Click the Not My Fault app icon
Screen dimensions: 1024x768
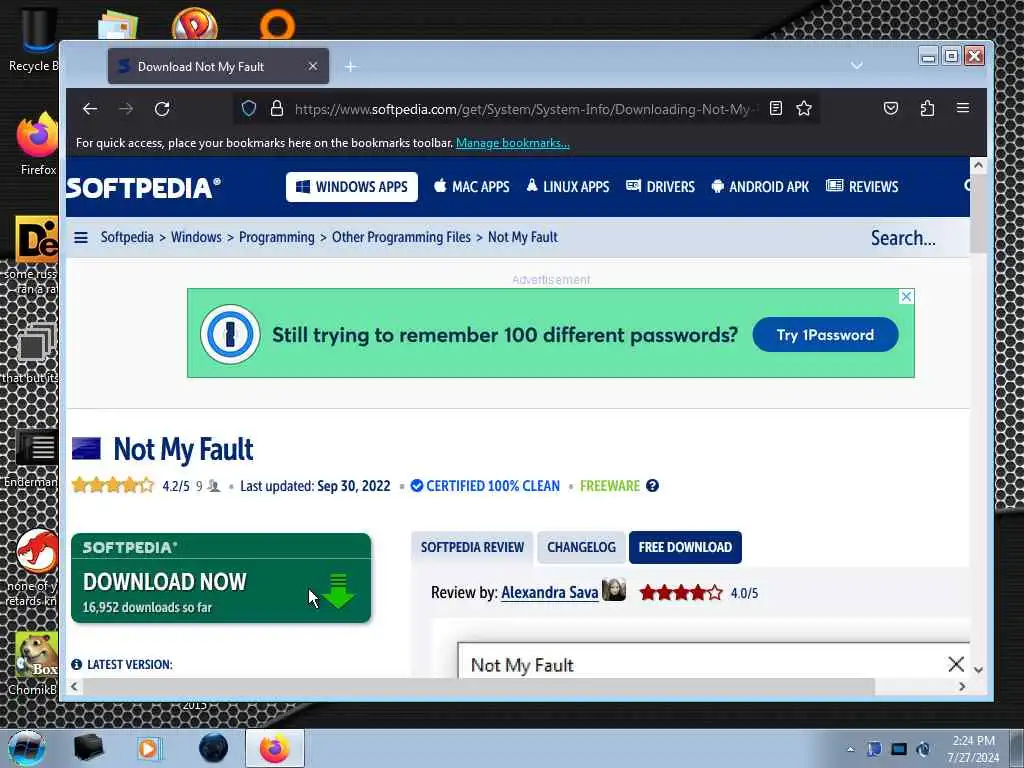[86, 449]
